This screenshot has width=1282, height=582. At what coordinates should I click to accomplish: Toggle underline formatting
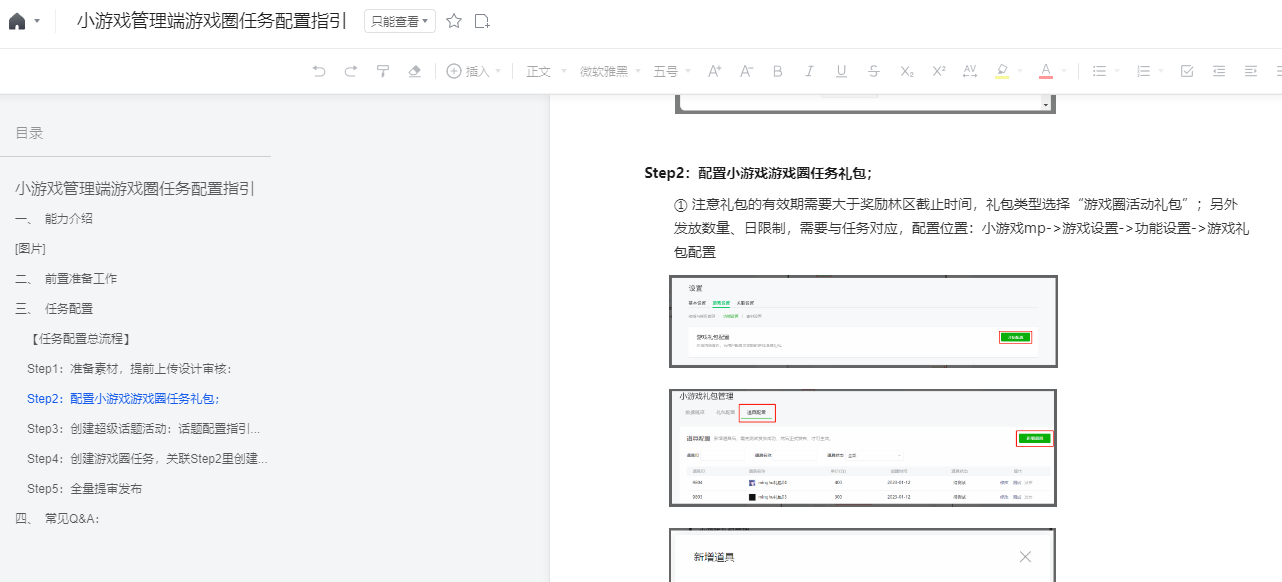842,71
